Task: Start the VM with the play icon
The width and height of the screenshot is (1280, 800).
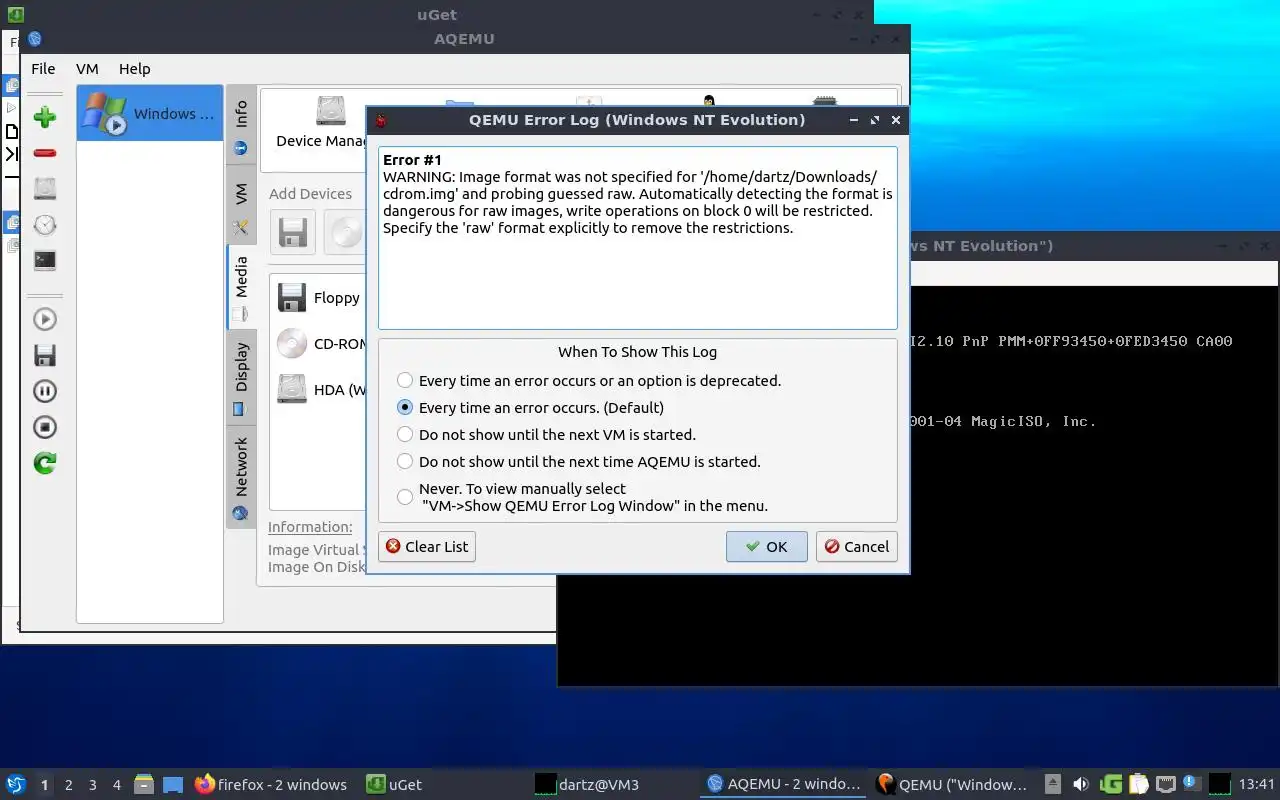Action: point(44,319)
